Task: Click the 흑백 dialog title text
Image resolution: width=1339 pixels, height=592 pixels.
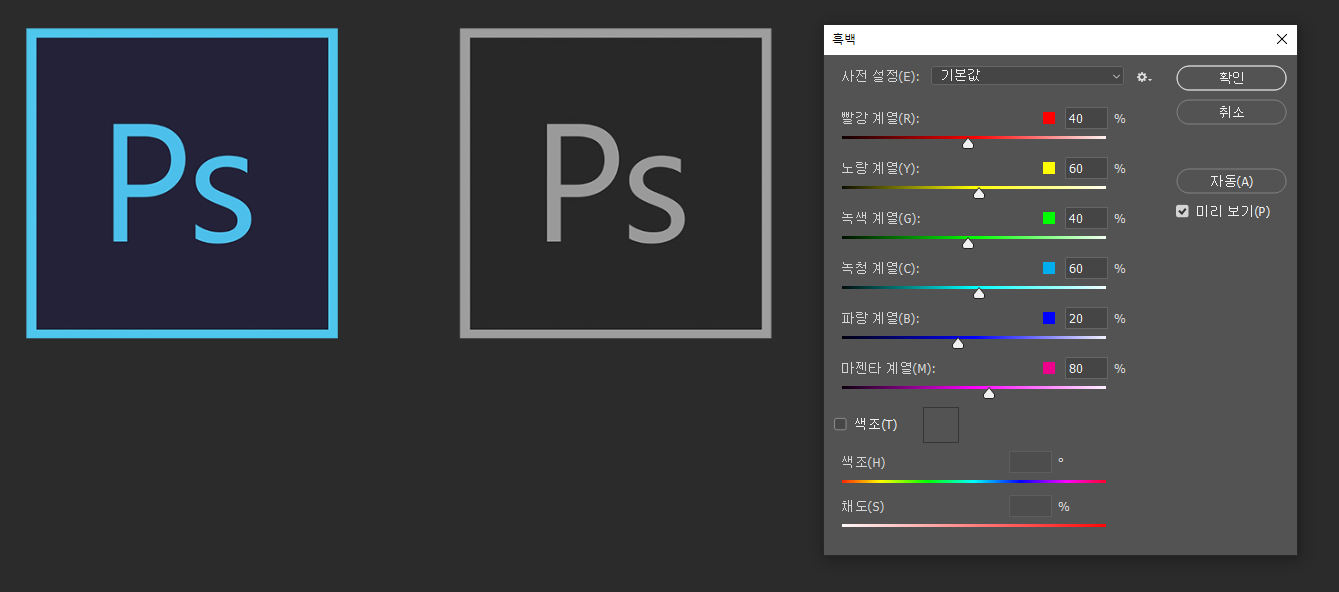Action: [845, 40]
